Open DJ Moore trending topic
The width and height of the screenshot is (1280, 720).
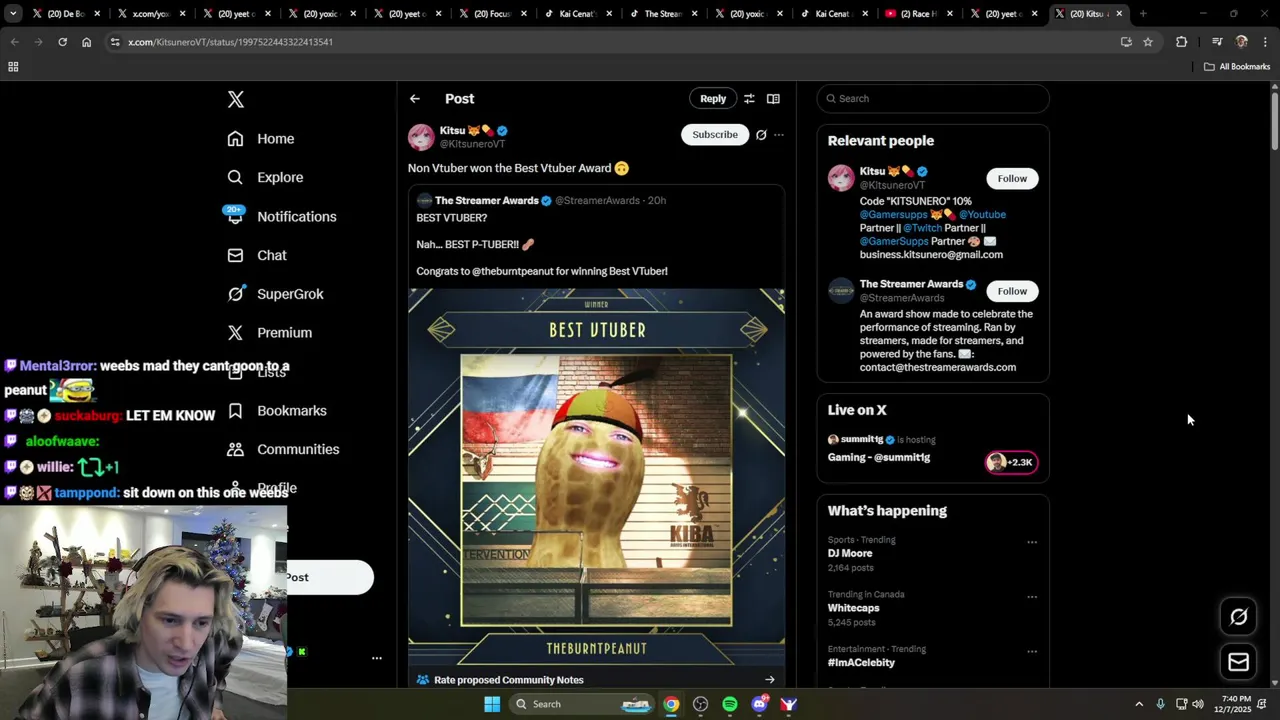pos(850,553)
